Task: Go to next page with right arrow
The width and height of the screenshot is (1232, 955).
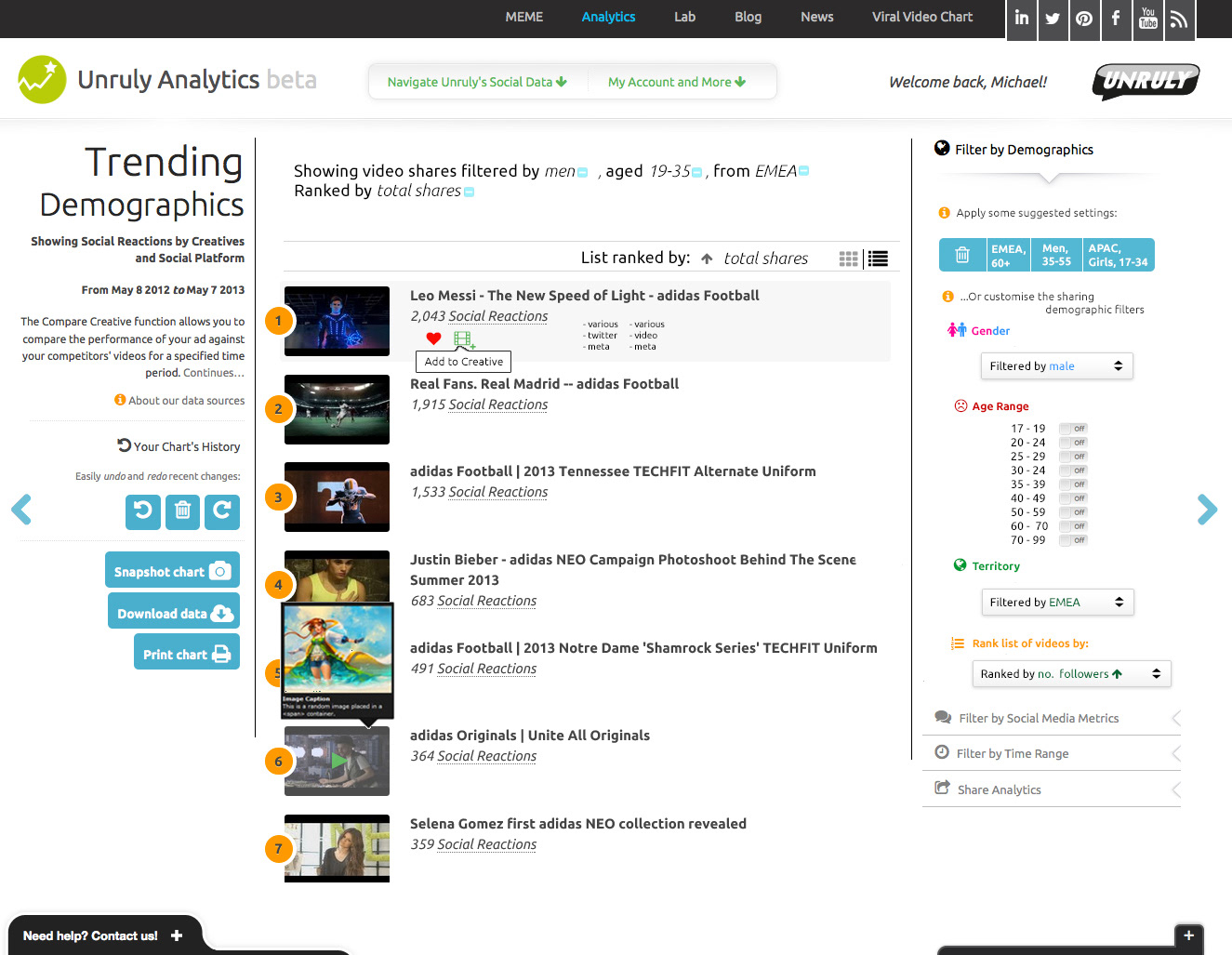Action: (1207, 510)
